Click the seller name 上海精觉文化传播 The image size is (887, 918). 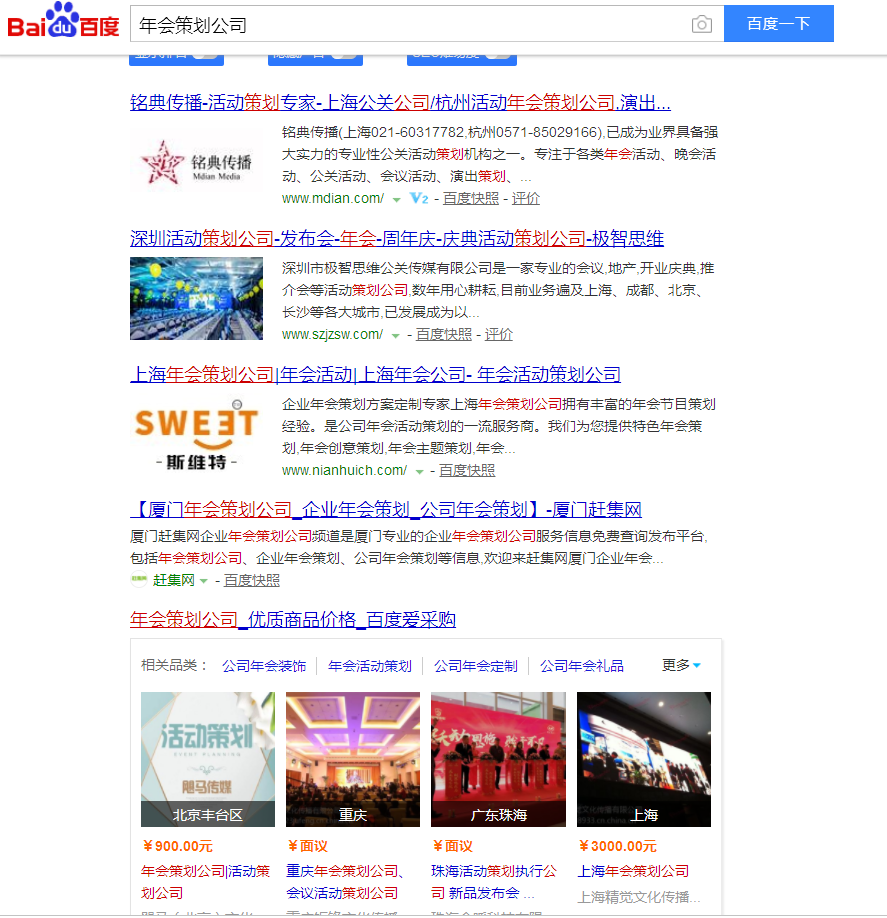639,897
